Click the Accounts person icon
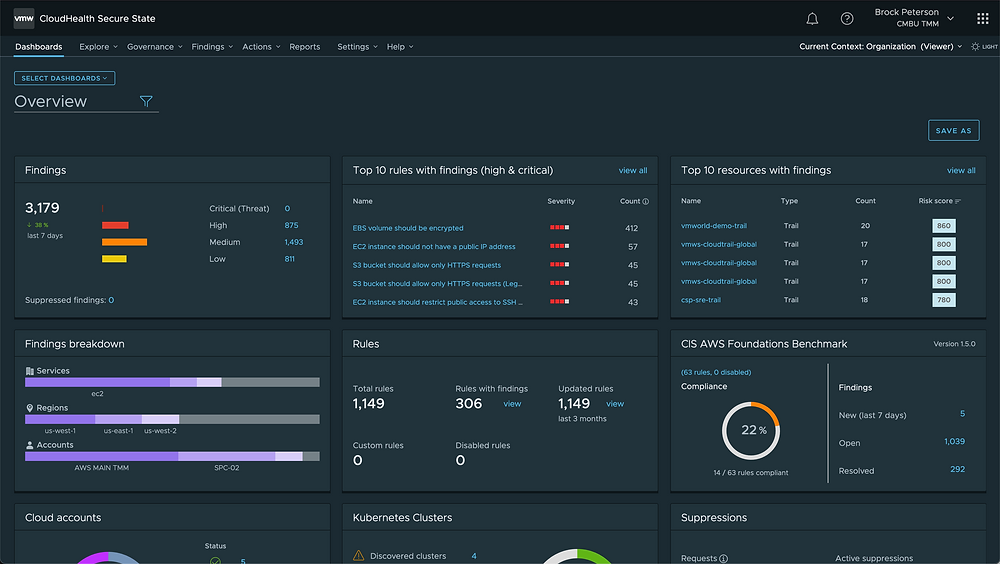 coord(29,445)
